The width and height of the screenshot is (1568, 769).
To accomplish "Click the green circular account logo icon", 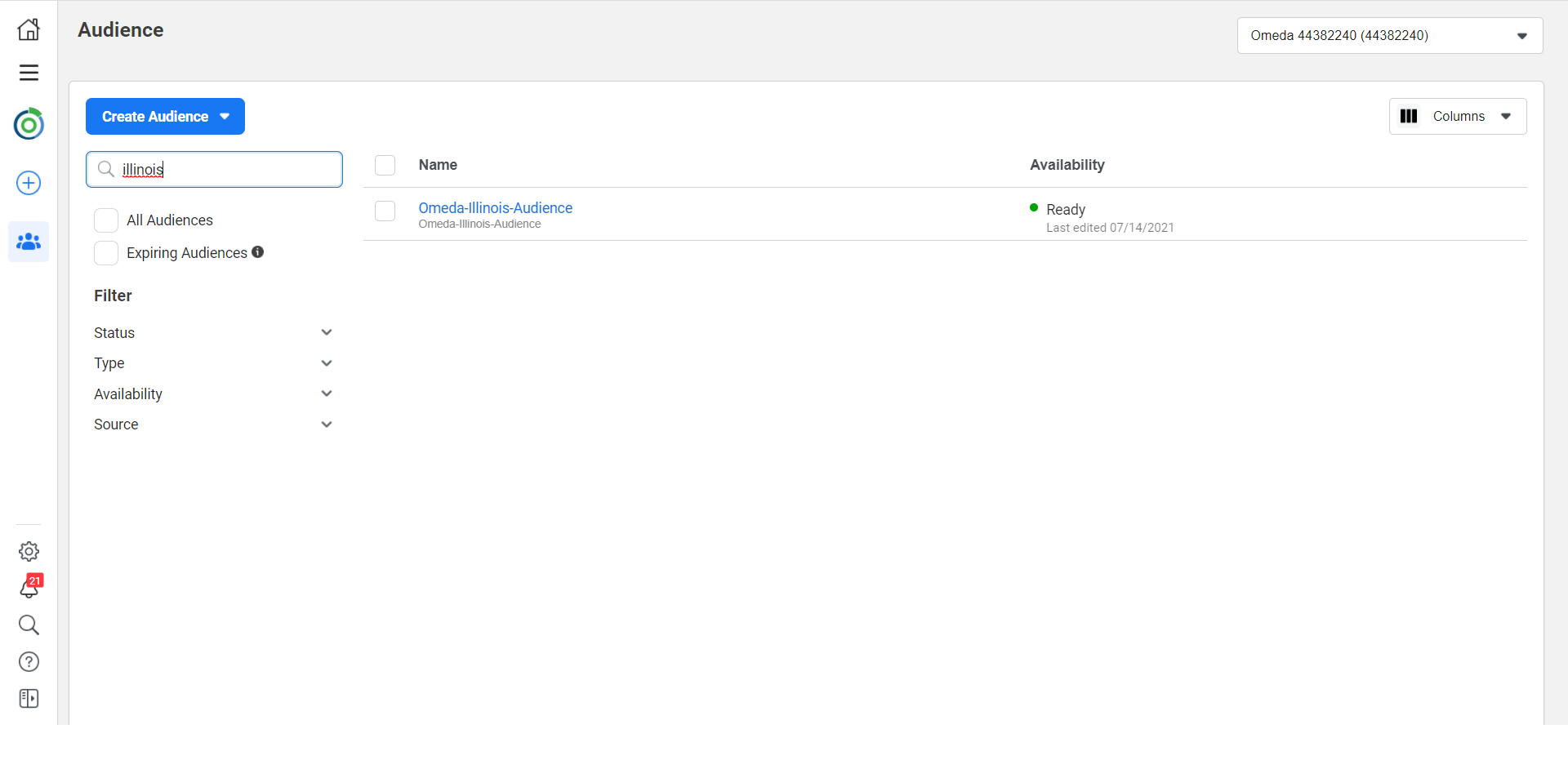I will pos(29,124).
